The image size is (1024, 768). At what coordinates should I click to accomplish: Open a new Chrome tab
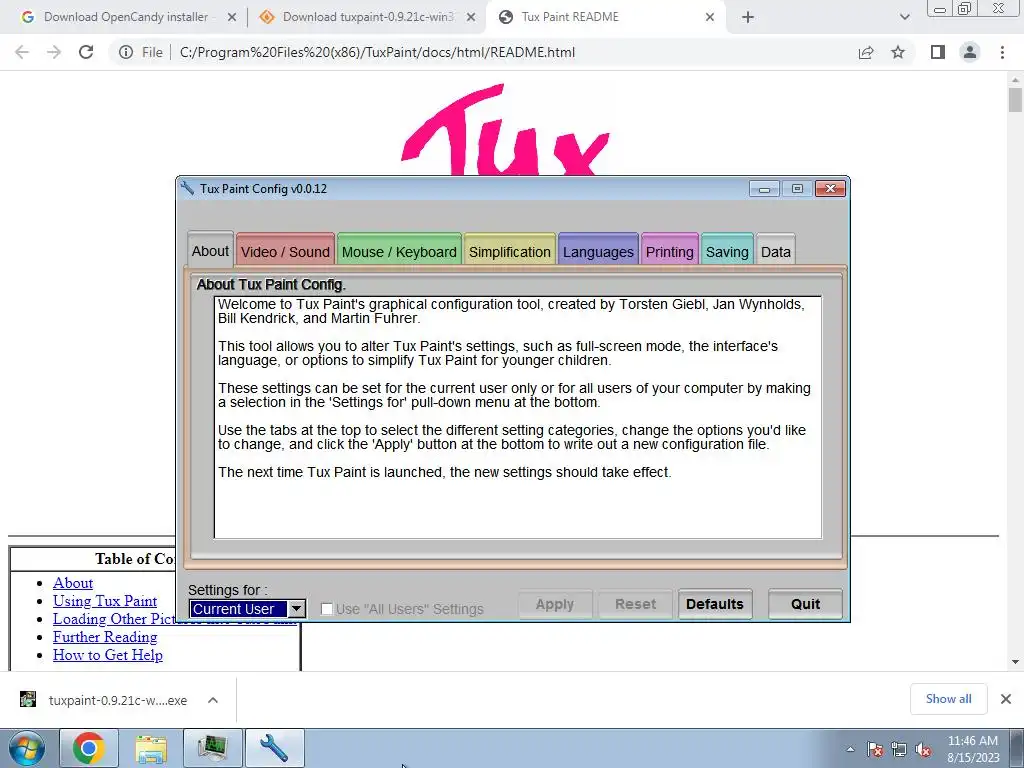pyautogui.click(x=748, y=17)
